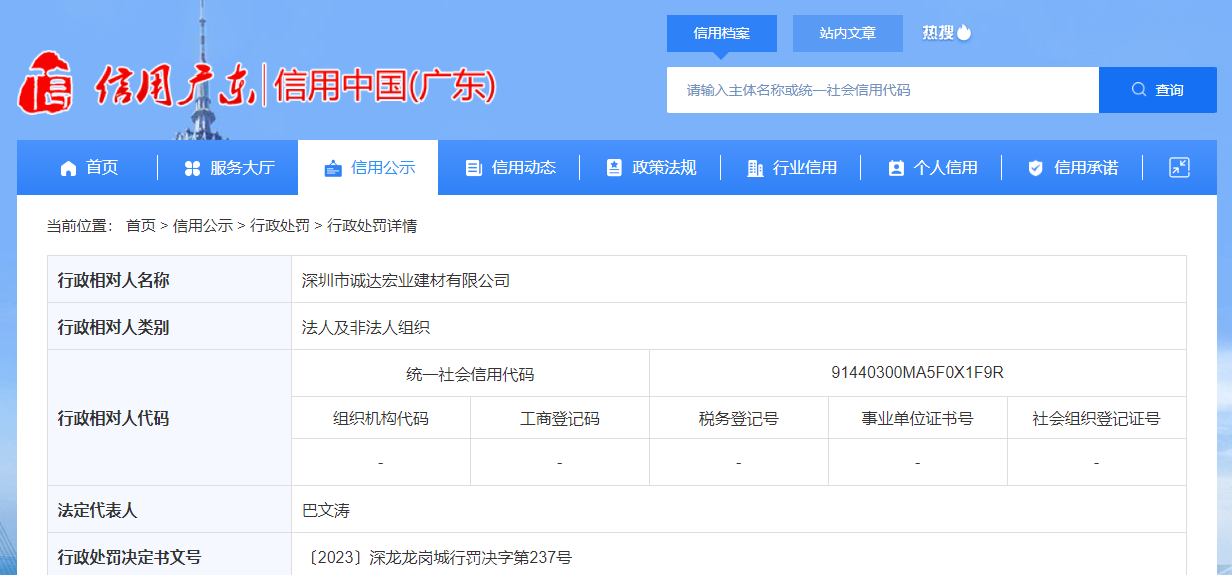Select the 站内文章 search tab

click(x=848, y=33)
